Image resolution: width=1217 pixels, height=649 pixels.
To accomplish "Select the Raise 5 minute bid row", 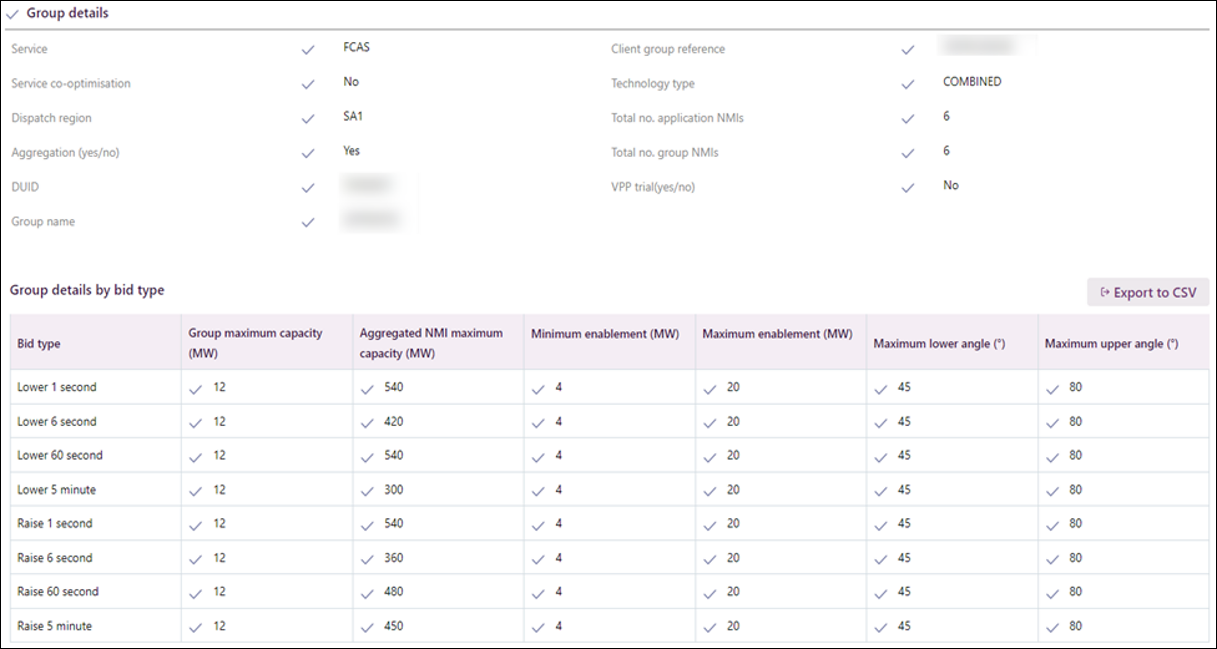I will pyautogui.click(x=55, y=626).
